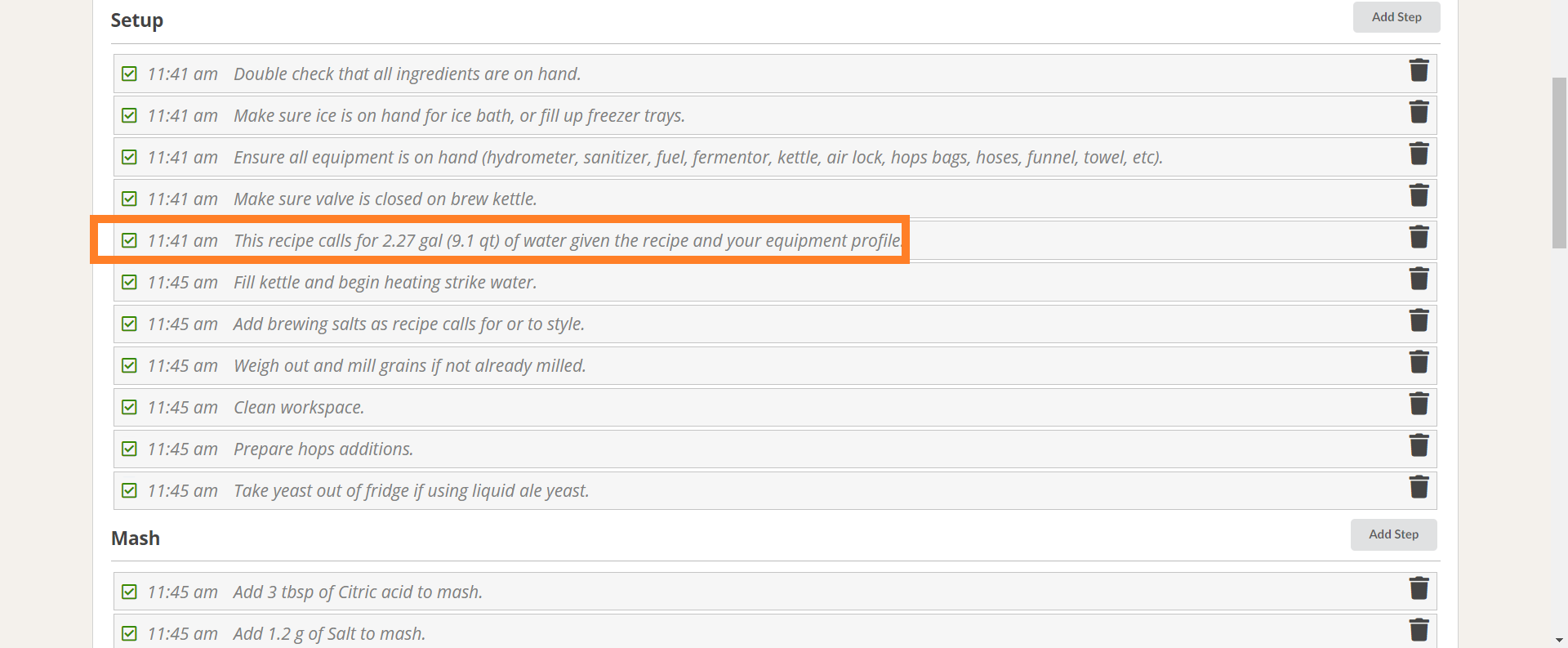Screen dimensions: 1568x648
Task: Delete the 2.27 gal water step
Action: 1419,237
